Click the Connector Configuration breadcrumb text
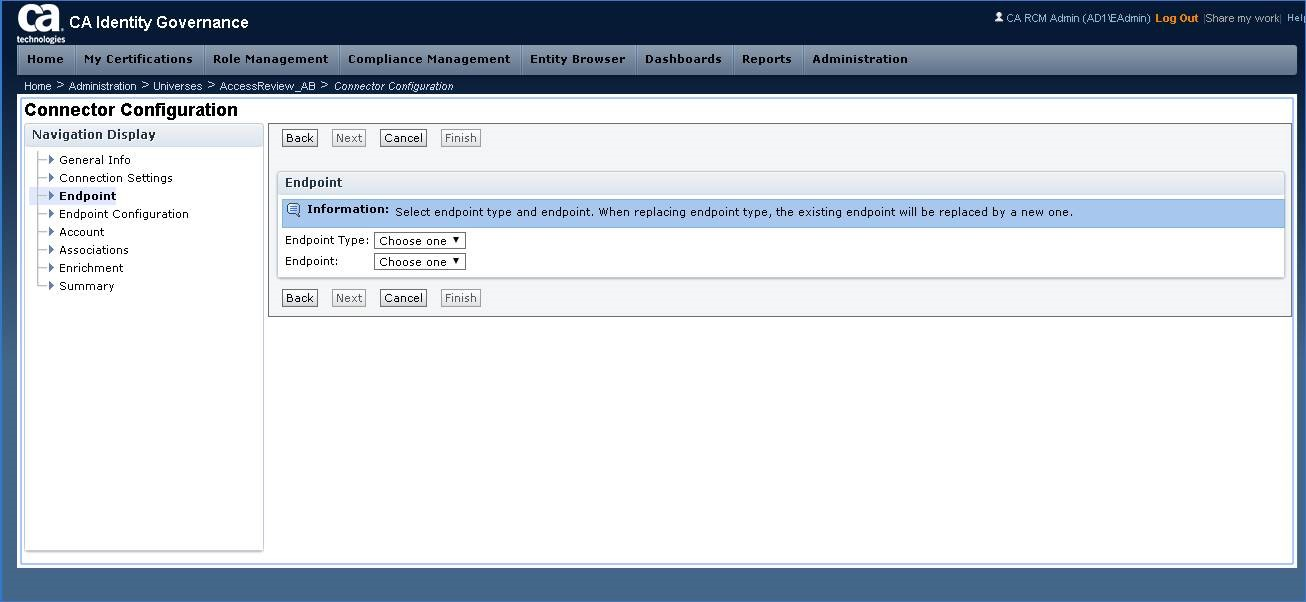This screenshot has width=1306, height=602. pos(394,86)
